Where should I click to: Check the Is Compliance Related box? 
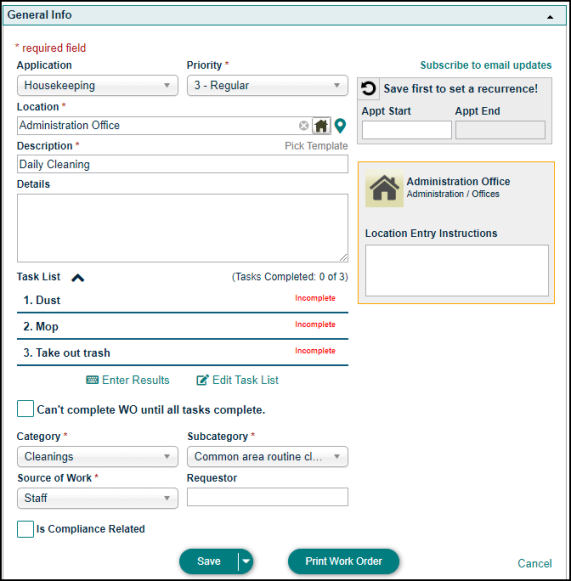25,529
